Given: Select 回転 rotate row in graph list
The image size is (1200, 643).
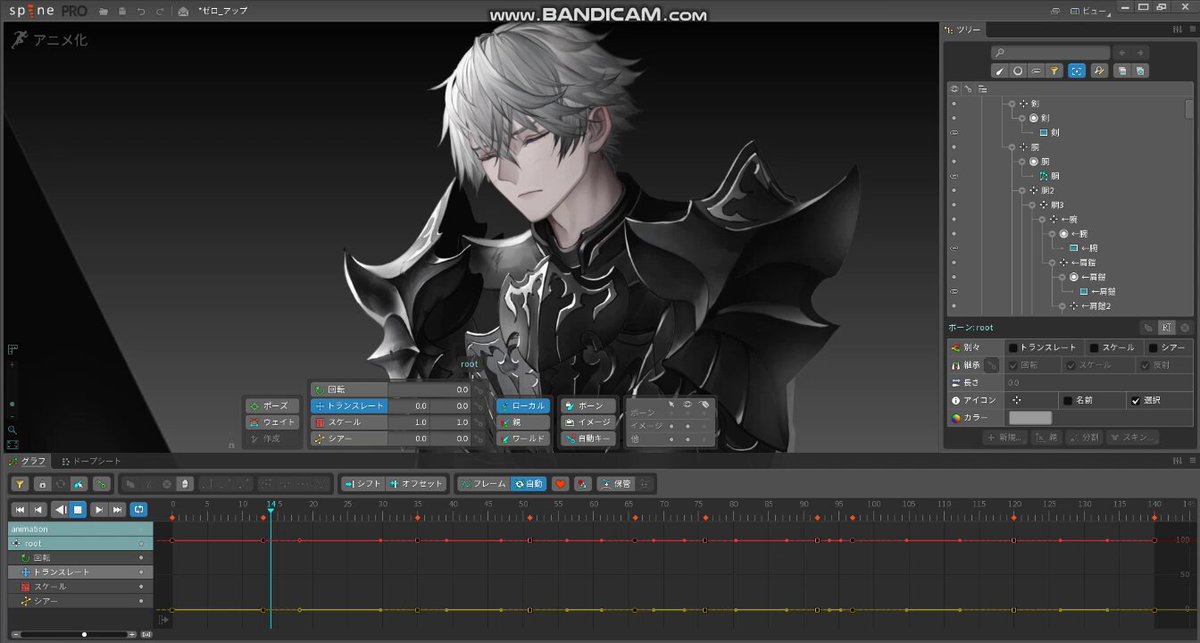Looking at the screenshot, I should [x=79, y=558].
